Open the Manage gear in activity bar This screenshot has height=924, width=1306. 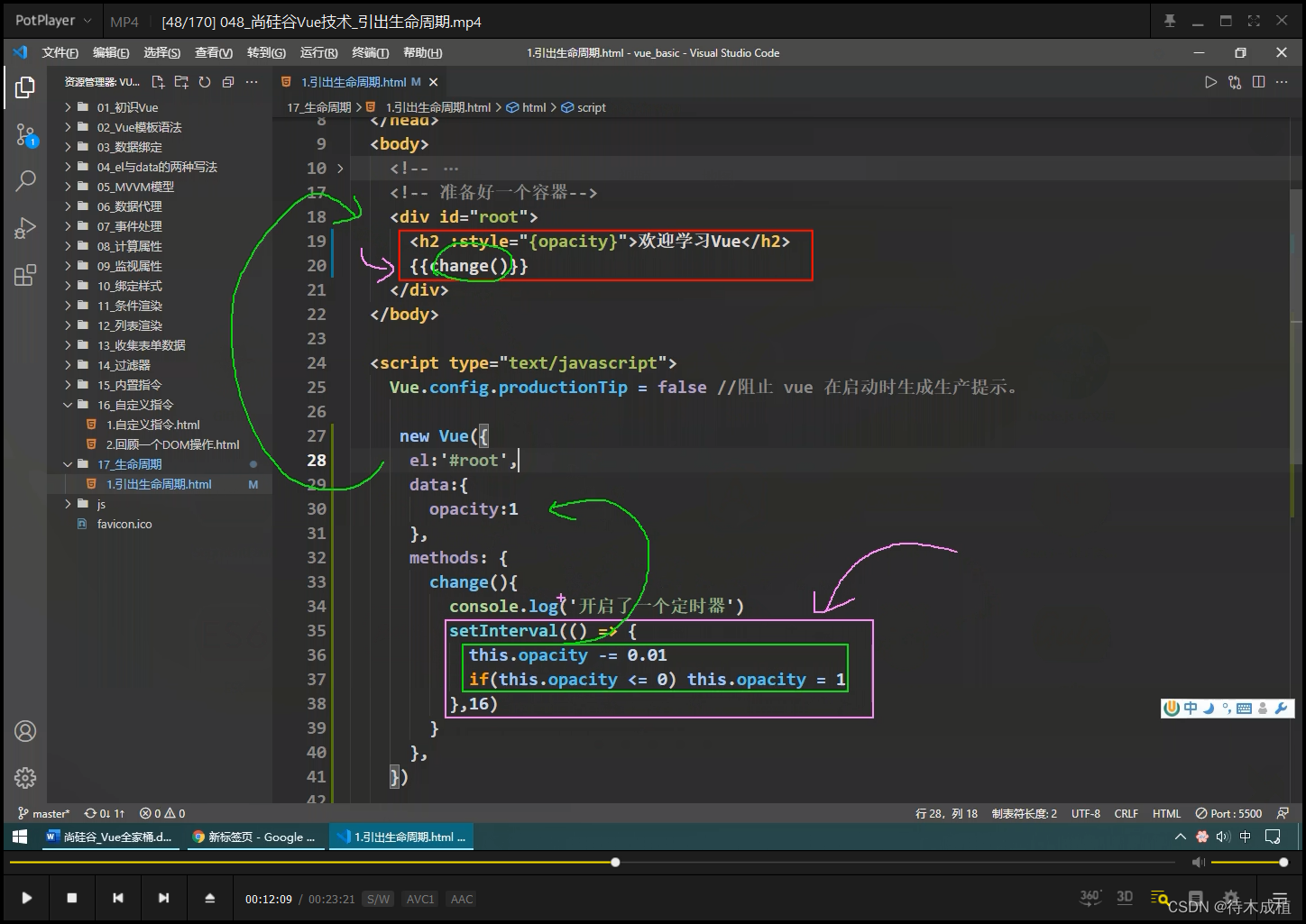[25, 777]
